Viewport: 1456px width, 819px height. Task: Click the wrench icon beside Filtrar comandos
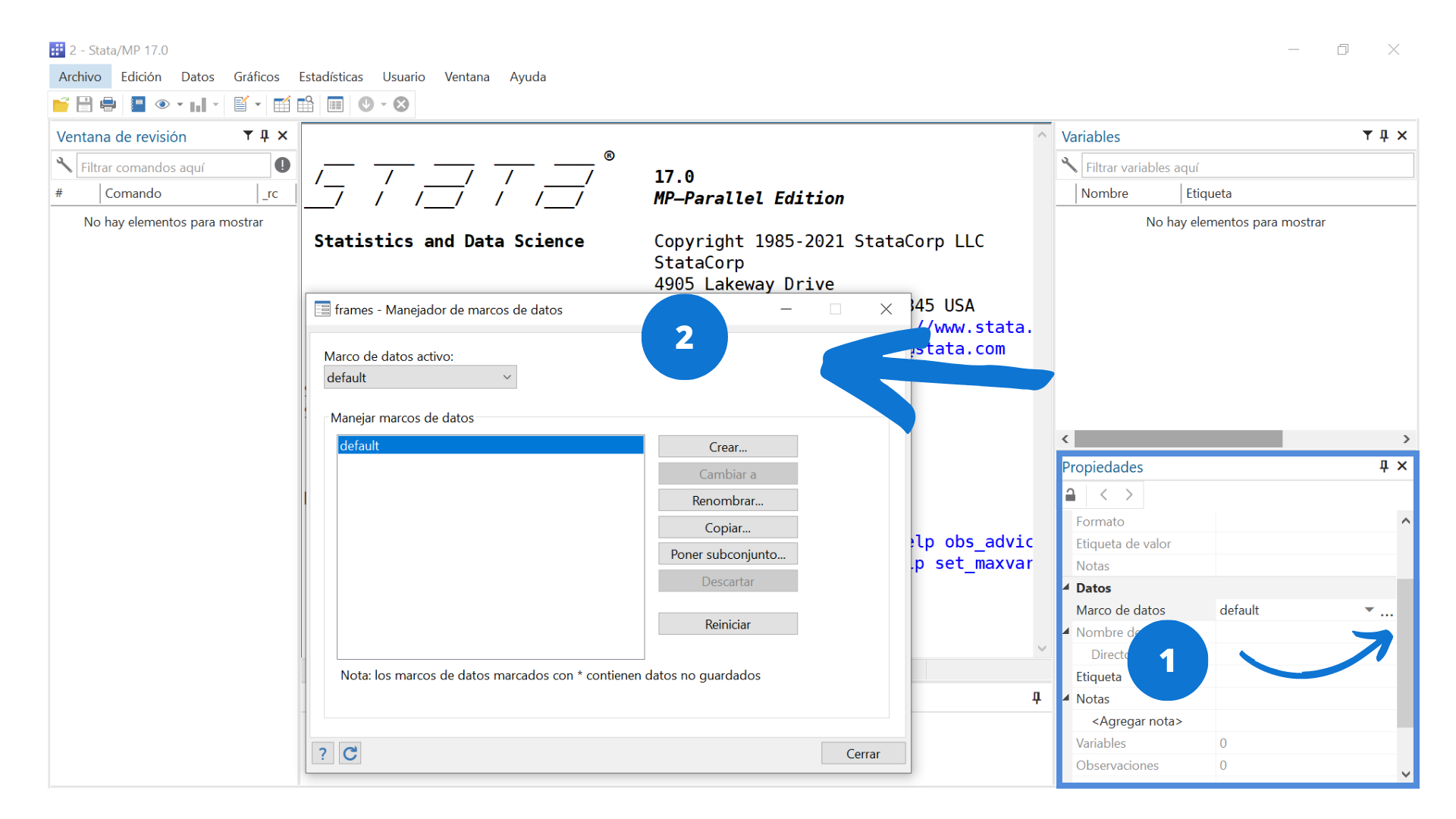point(64,165)
